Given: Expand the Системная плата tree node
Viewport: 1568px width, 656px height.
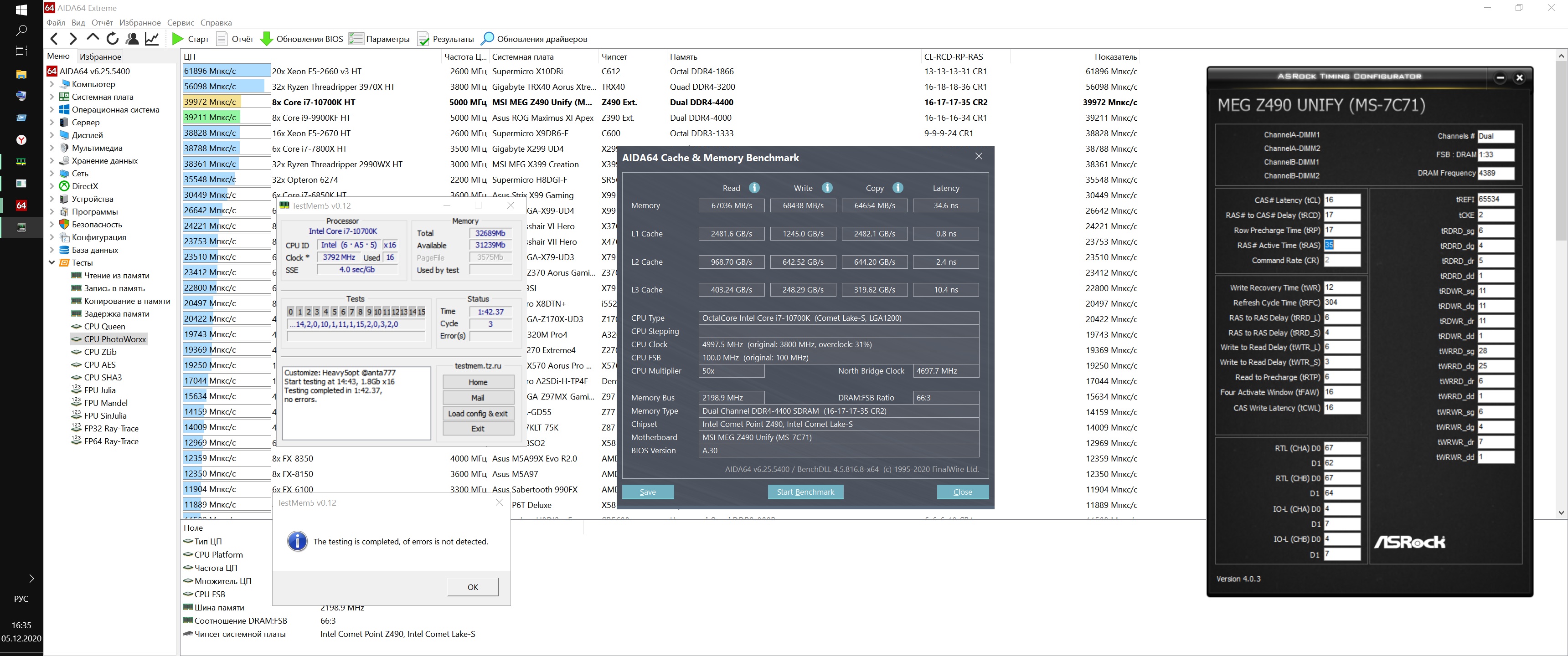Looking at the screenshot, I should coord(52,97).
